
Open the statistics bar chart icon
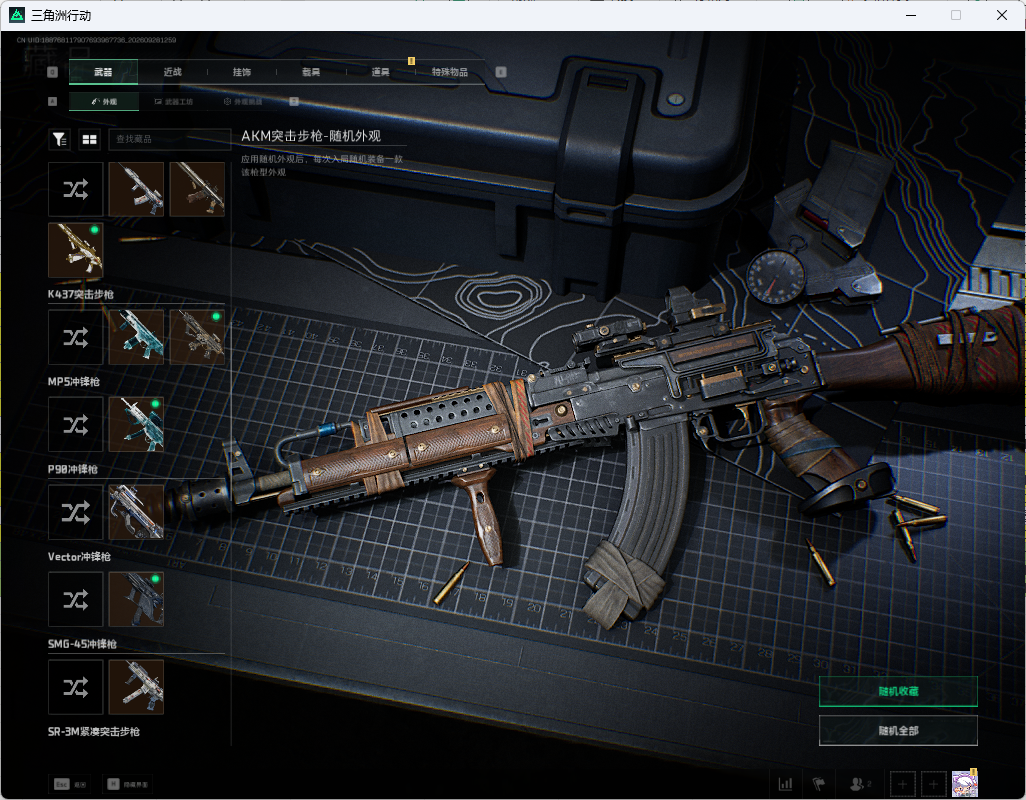coord(785,783)
